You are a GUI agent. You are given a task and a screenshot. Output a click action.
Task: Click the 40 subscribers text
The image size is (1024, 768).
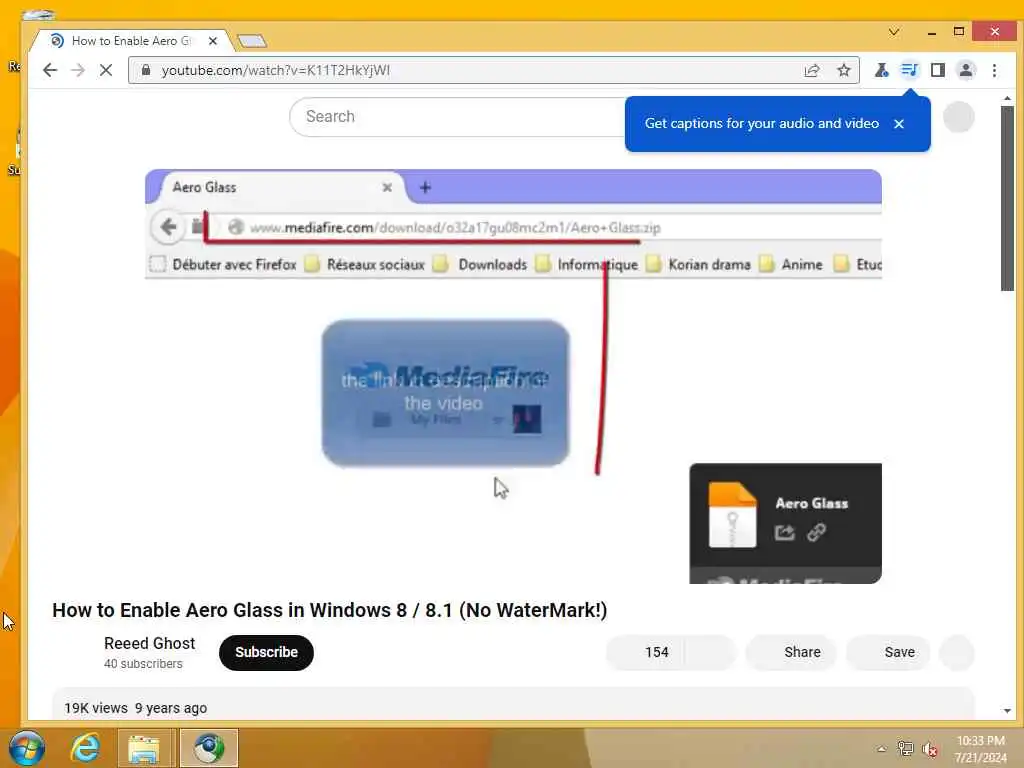point(143,664)
